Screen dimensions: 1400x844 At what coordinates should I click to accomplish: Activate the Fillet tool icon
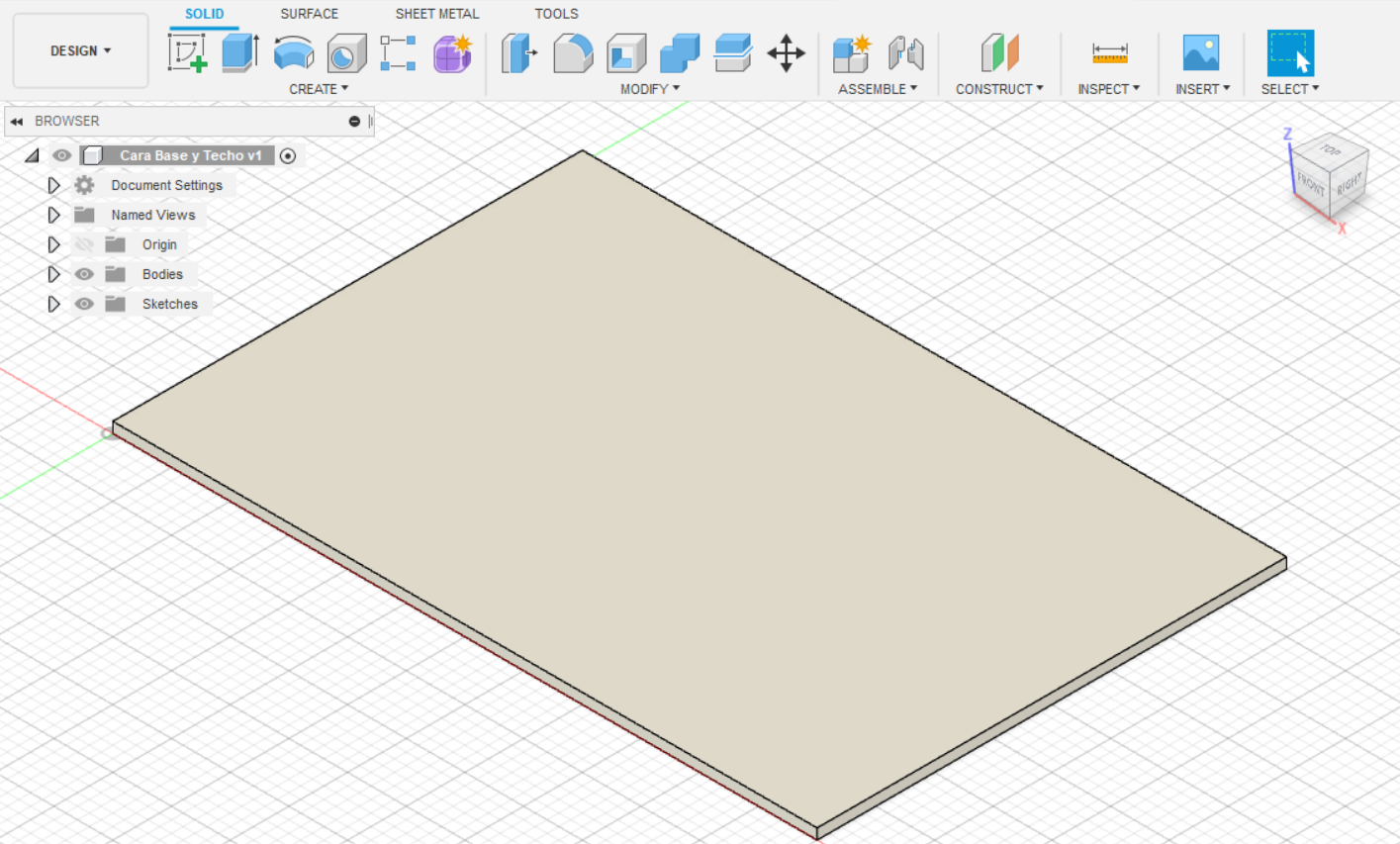(573, 53)
